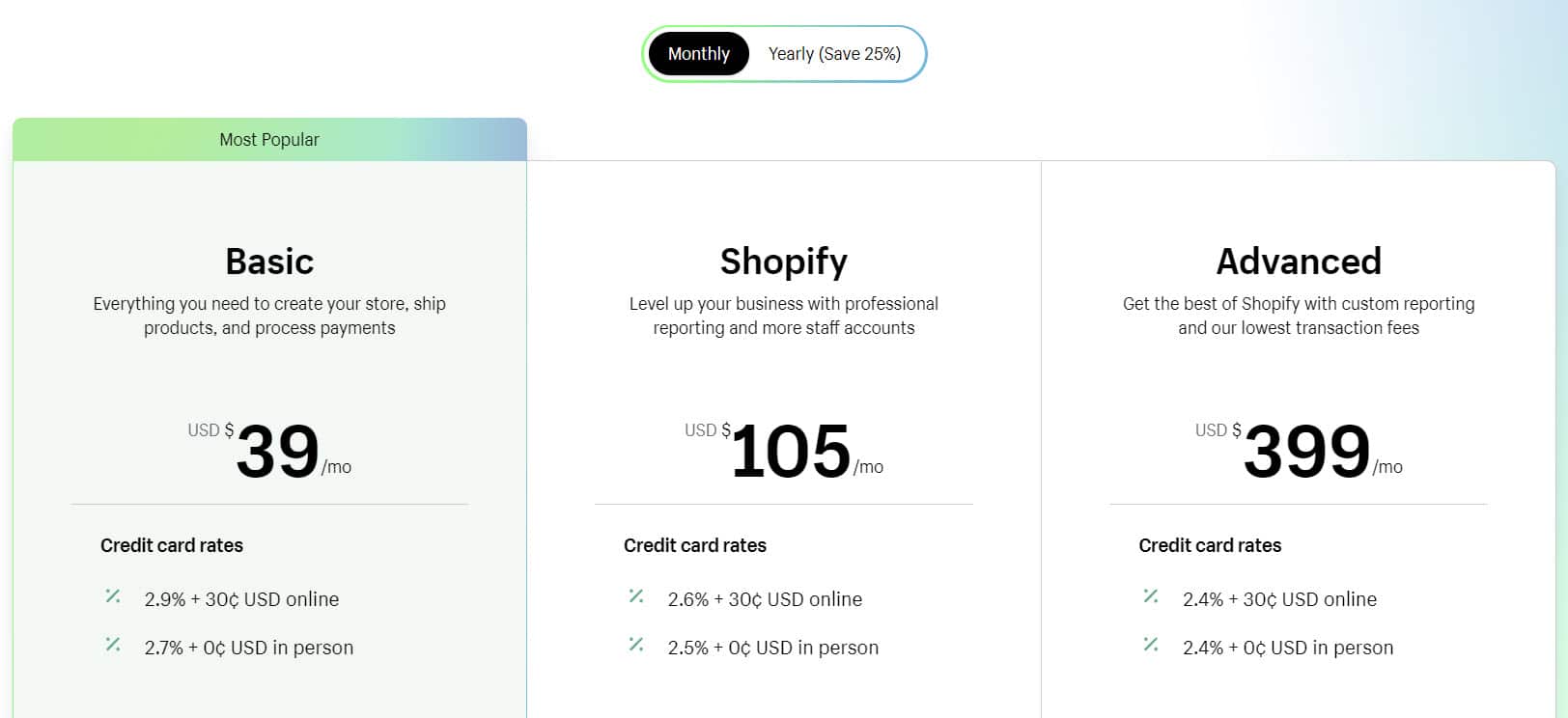
Task: Click percent icon beside Advanced 2.4% online rate
Action: click(1151, 596)
